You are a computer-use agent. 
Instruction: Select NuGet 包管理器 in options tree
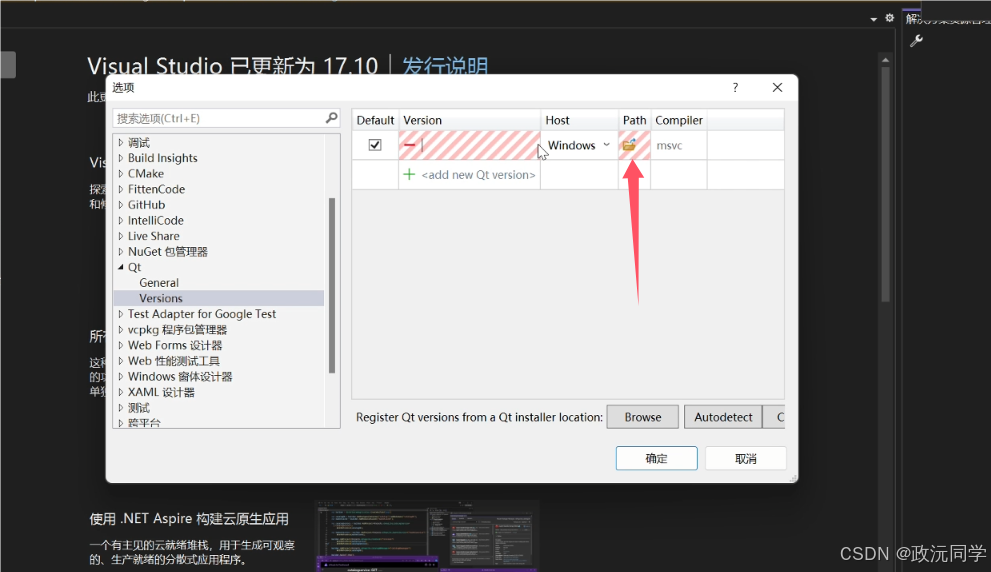click(167, 252)
